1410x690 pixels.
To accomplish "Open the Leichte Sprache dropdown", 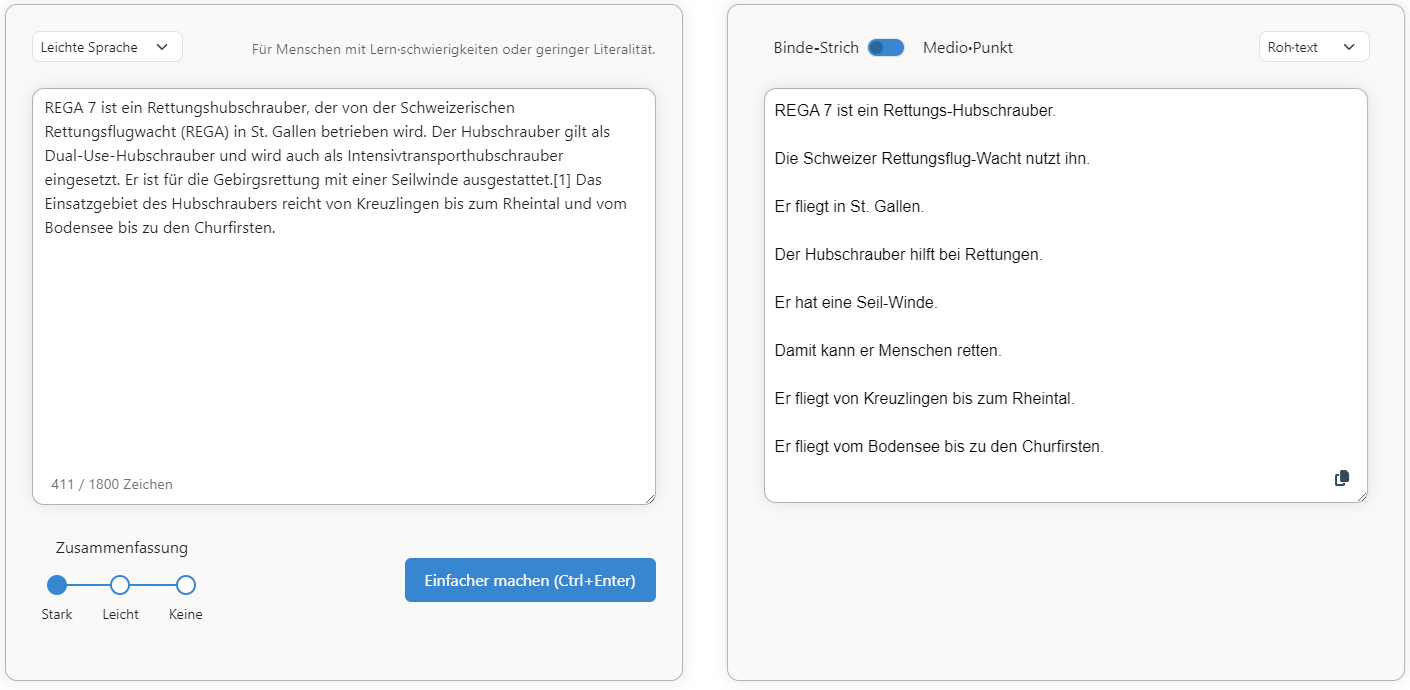I will pos(107,47).
